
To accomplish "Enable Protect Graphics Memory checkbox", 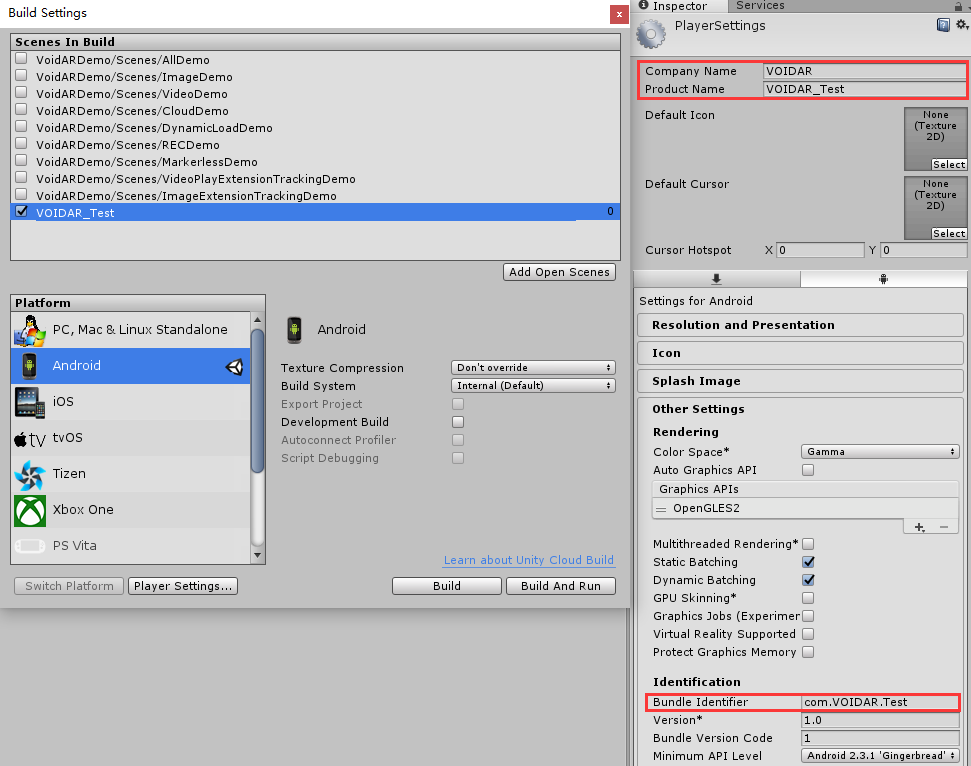I will pos(808,652).
